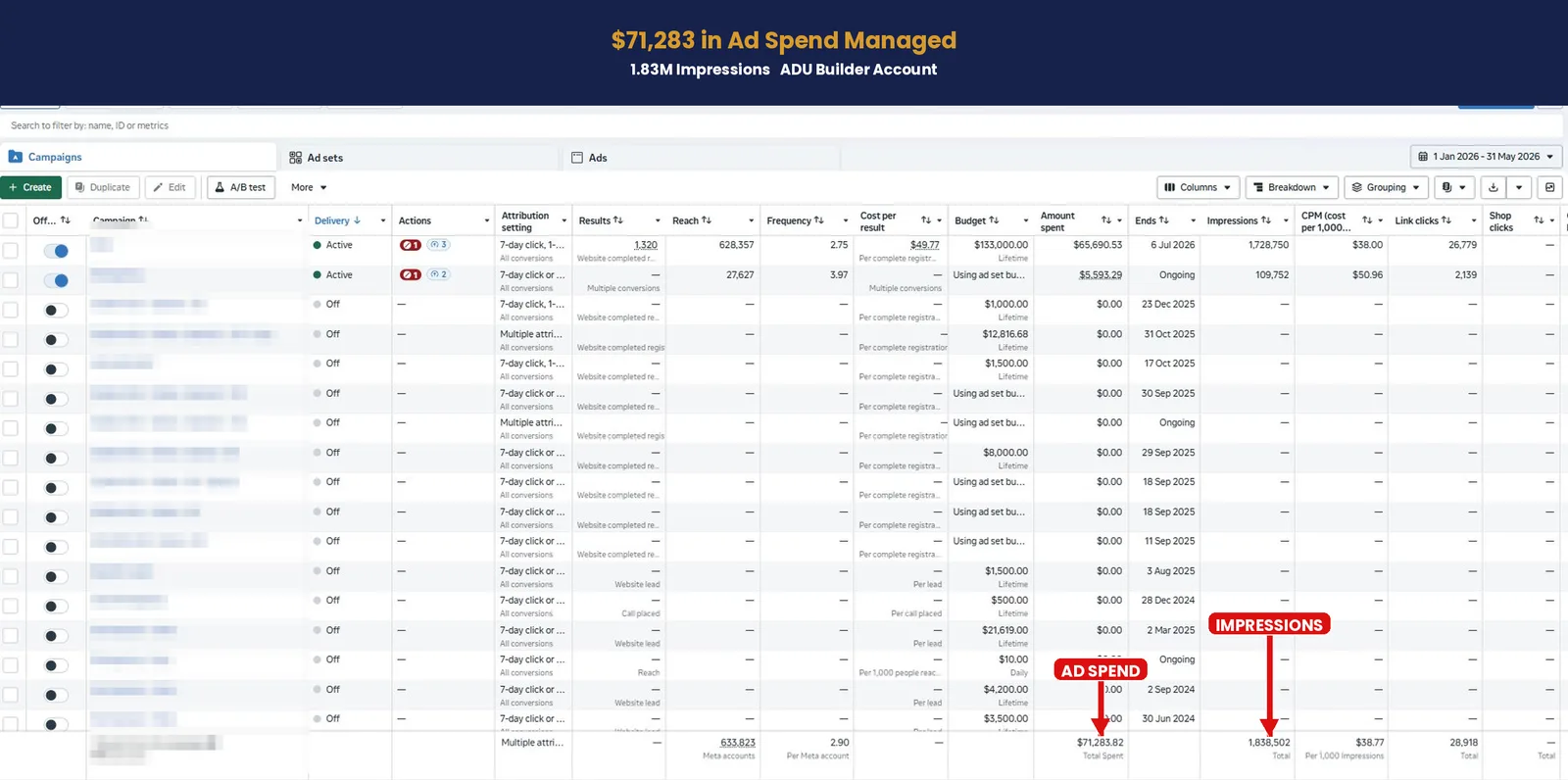Click the Ads tab icon
Viewport: 1568px width, 780px height.
(577, 158)
